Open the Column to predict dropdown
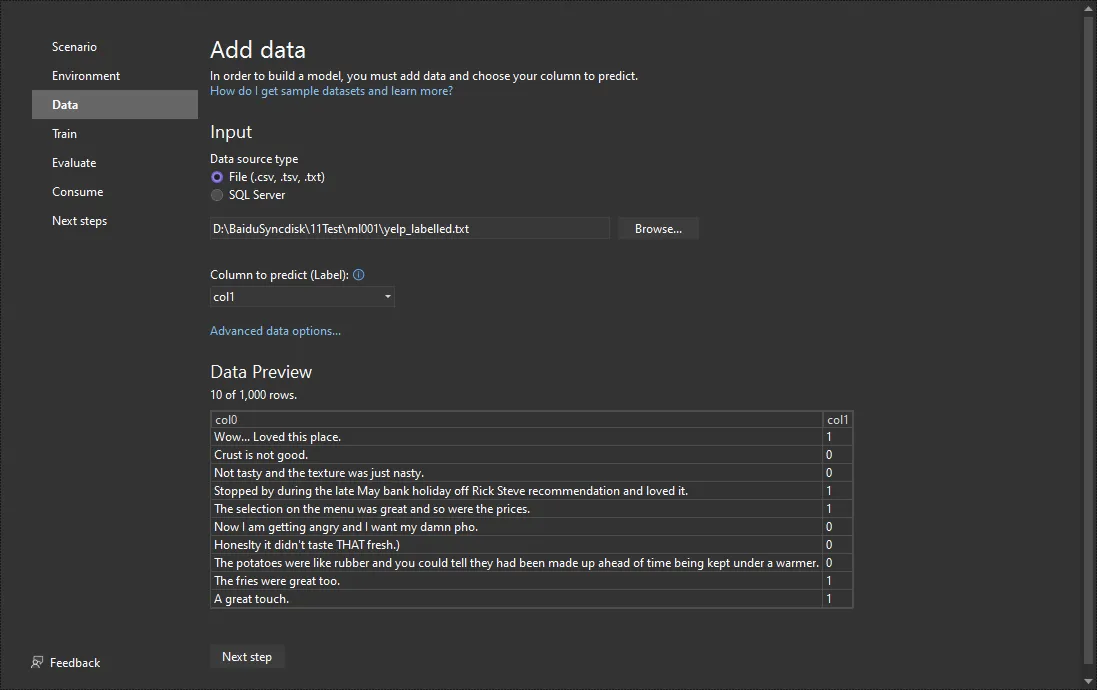 tap(302, 297)
